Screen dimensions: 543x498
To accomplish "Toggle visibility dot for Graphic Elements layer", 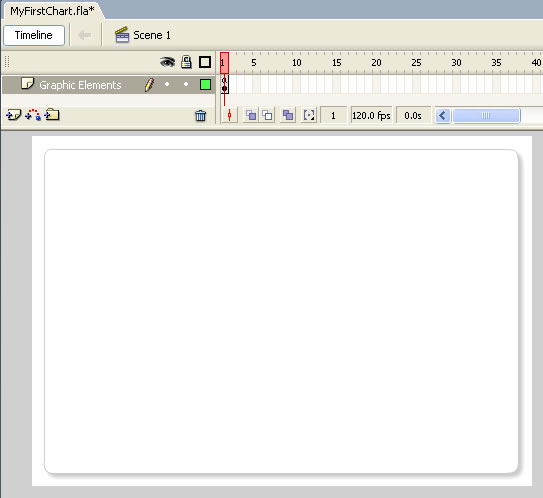I will 167,84.
